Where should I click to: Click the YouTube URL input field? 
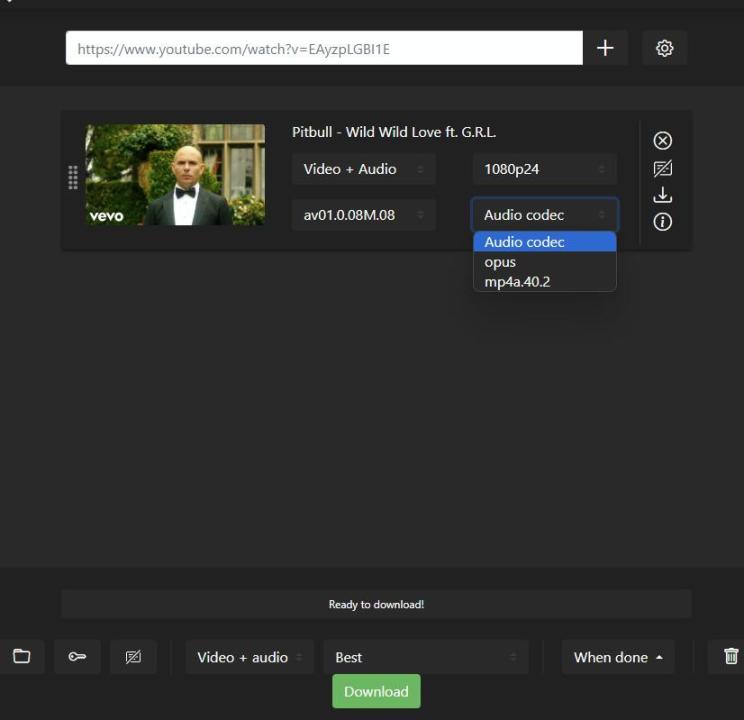click(323, 48)
